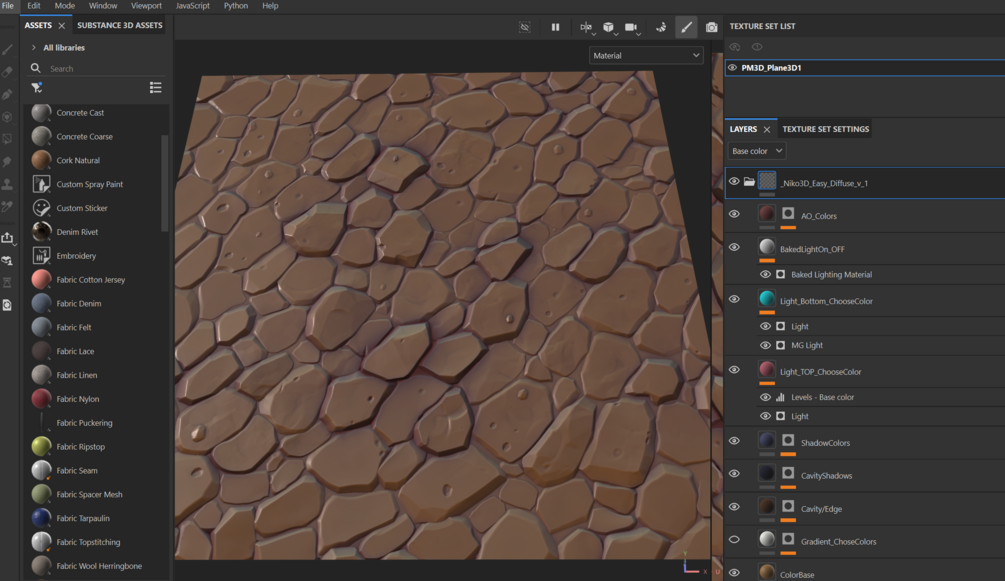1005x581 pixels.
Task: Click the pause rendering icon in viewport toolbar
Action: 555,27
